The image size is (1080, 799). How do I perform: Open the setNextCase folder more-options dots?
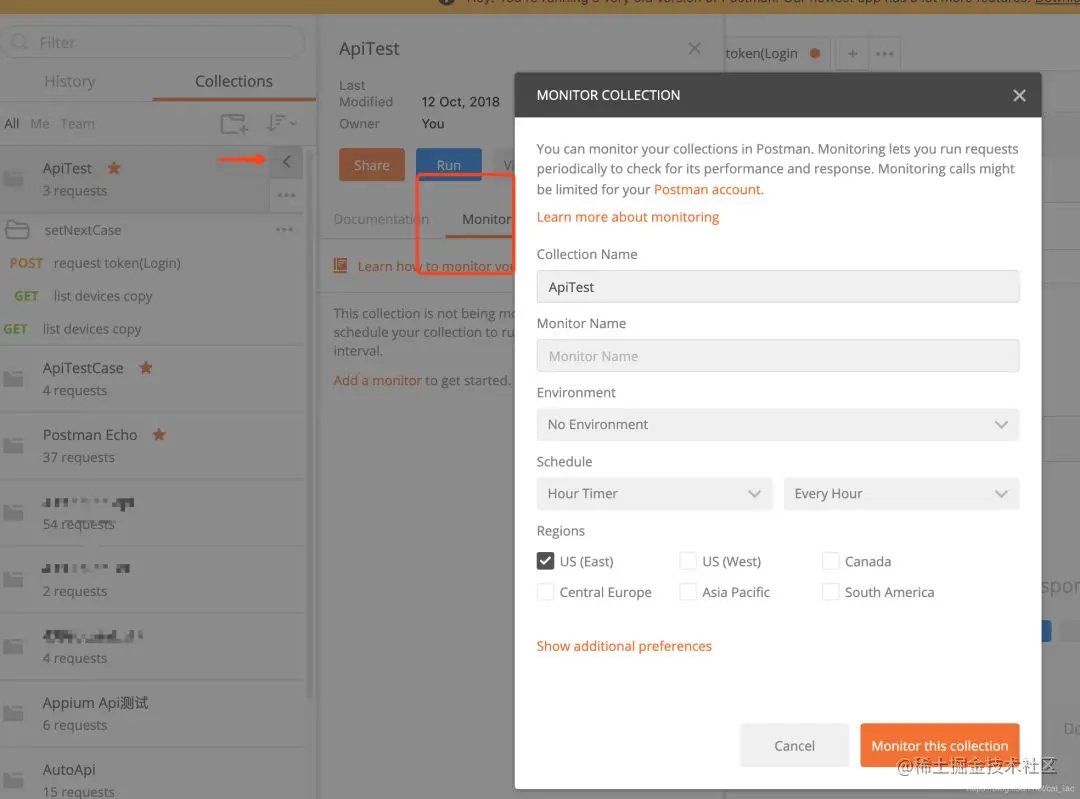click(x=284, y=229)
